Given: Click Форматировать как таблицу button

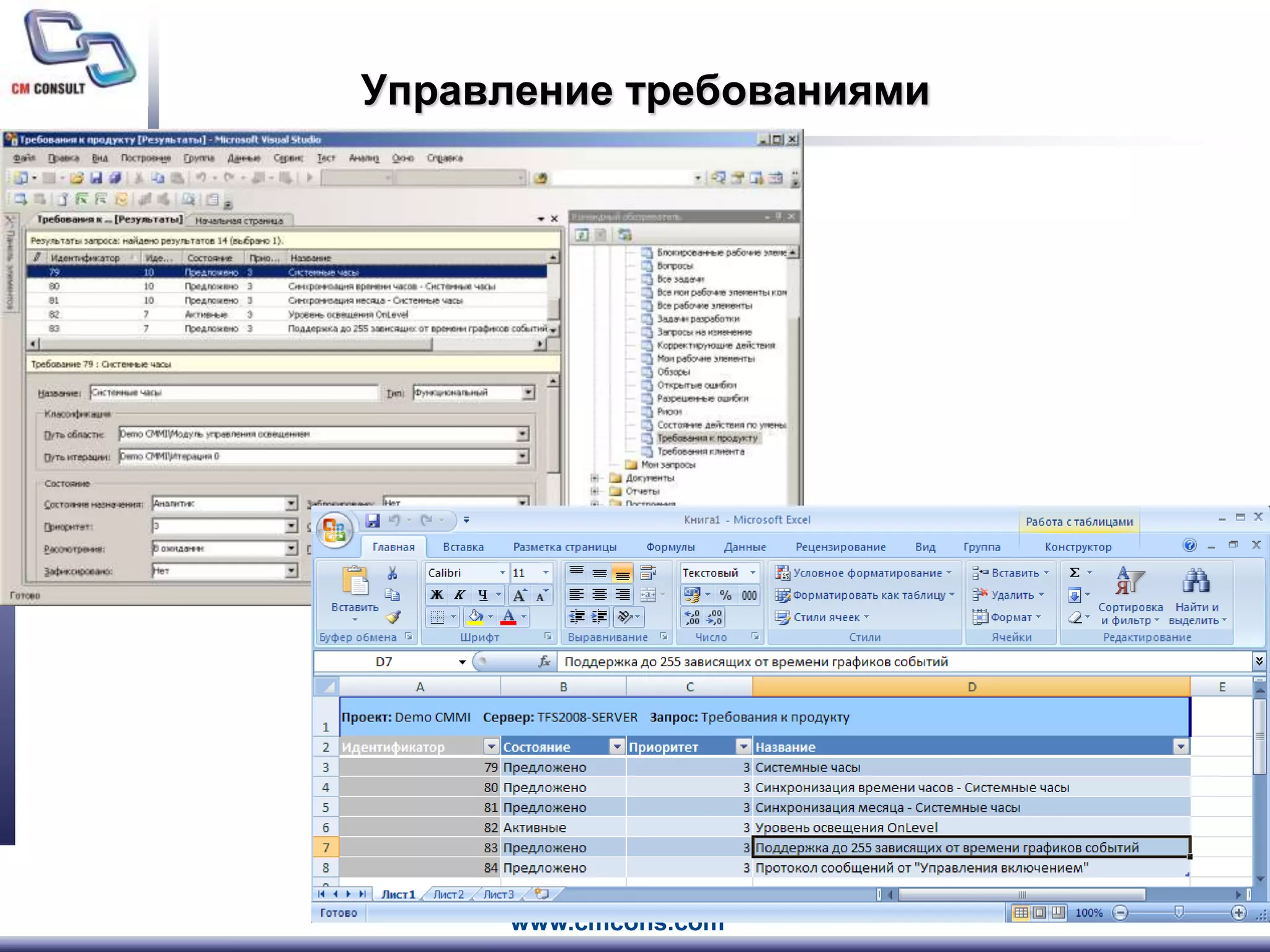Looking at the screenshot, I should [864, 595].
